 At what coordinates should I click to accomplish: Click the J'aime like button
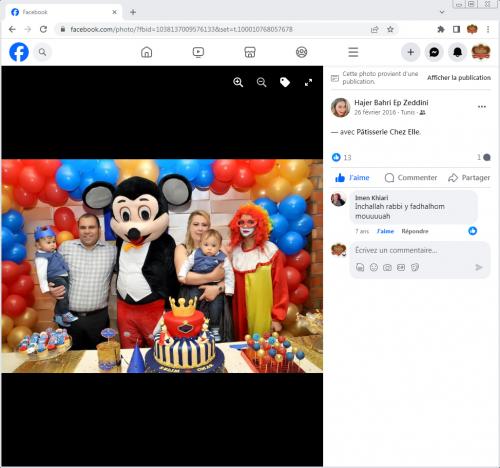tap(352, 178)
